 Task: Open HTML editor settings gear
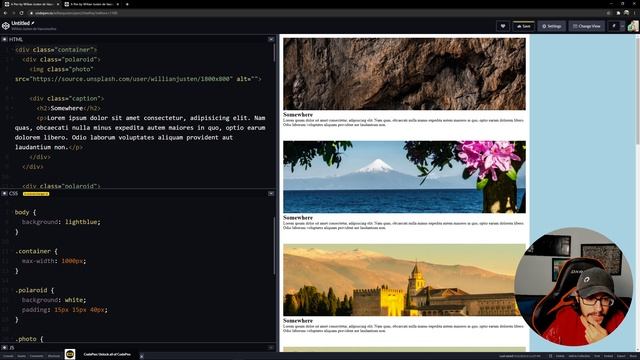4,39
